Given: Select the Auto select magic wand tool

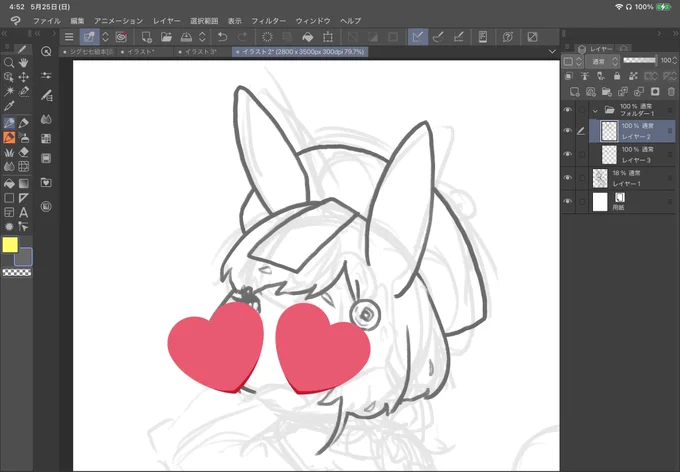Looking at the screenshot, I should (9, 91).
